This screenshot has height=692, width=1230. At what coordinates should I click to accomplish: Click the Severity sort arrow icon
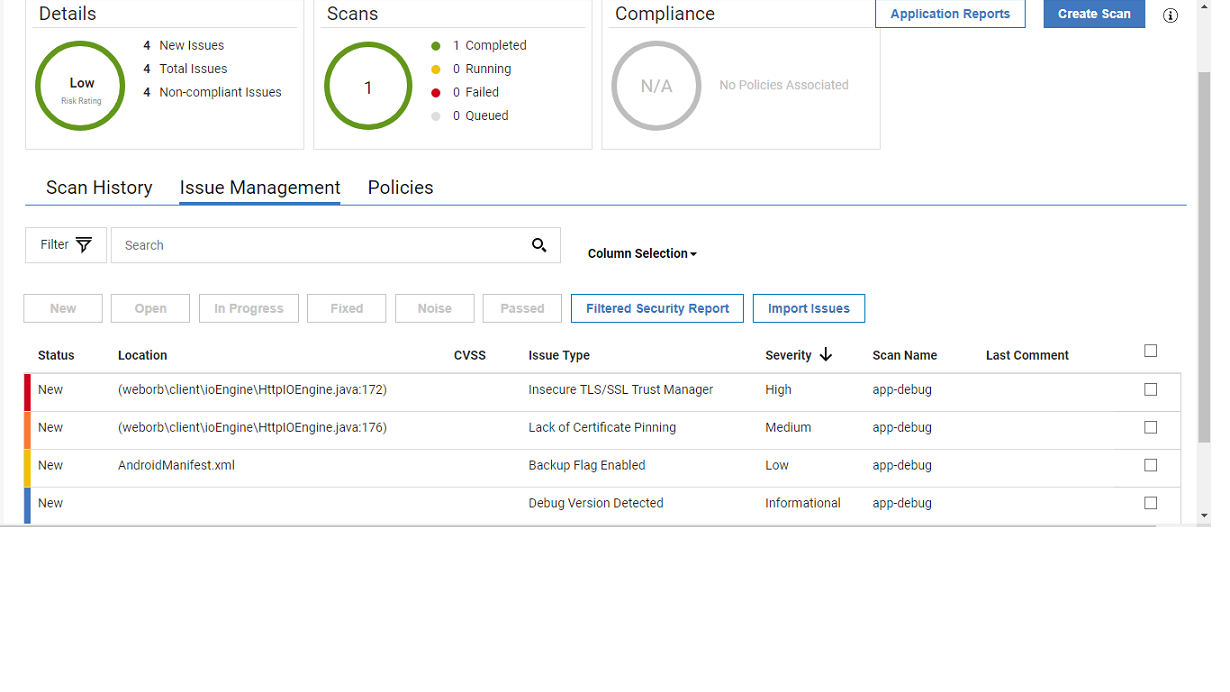(x=825, y=355)
